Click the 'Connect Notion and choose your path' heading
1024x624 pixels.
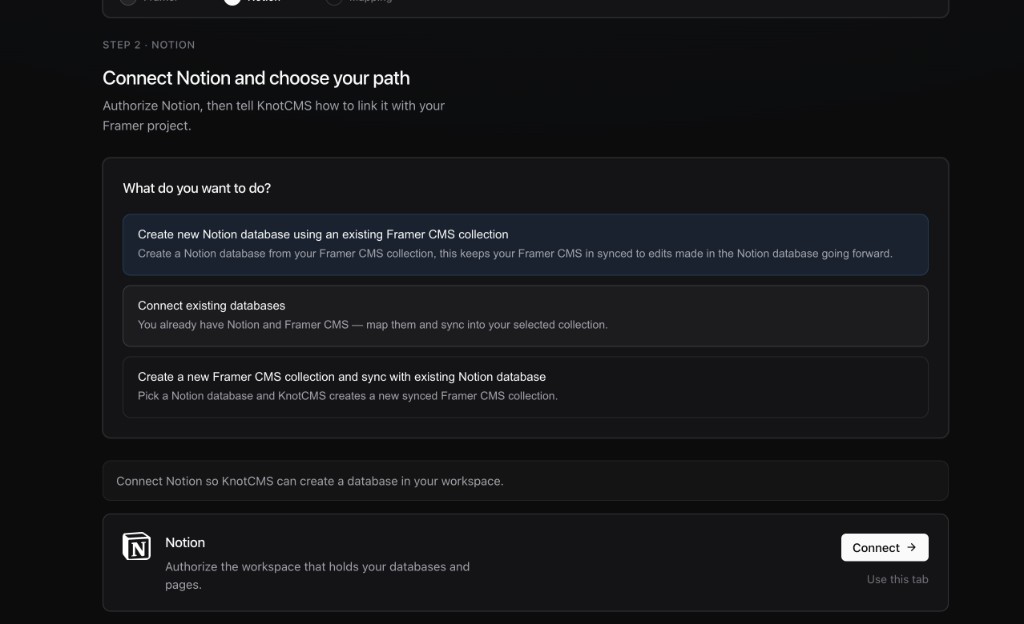[x=256, y=78]
